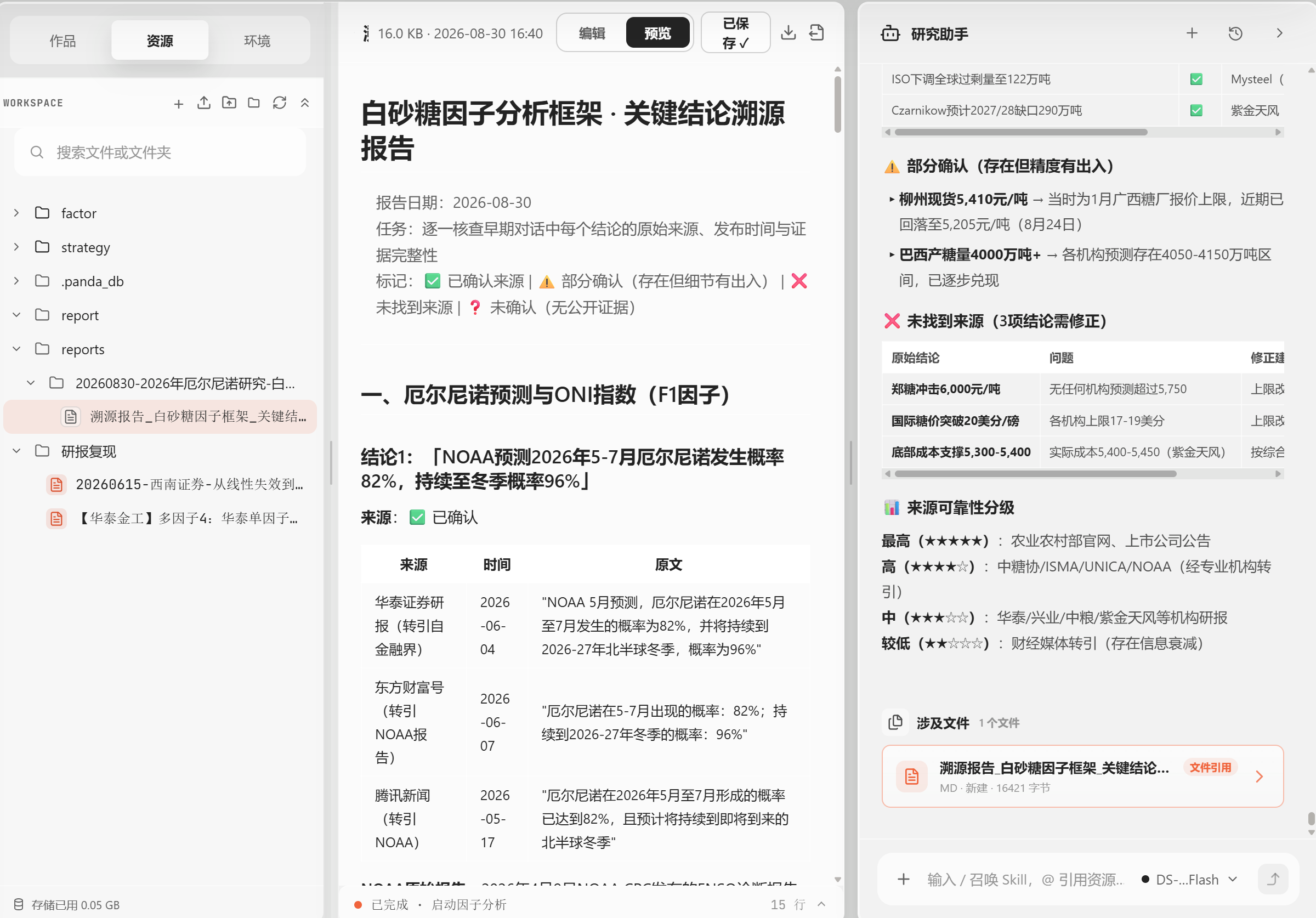
Task: Click the search magnifier icon
Action: [37, 152]
